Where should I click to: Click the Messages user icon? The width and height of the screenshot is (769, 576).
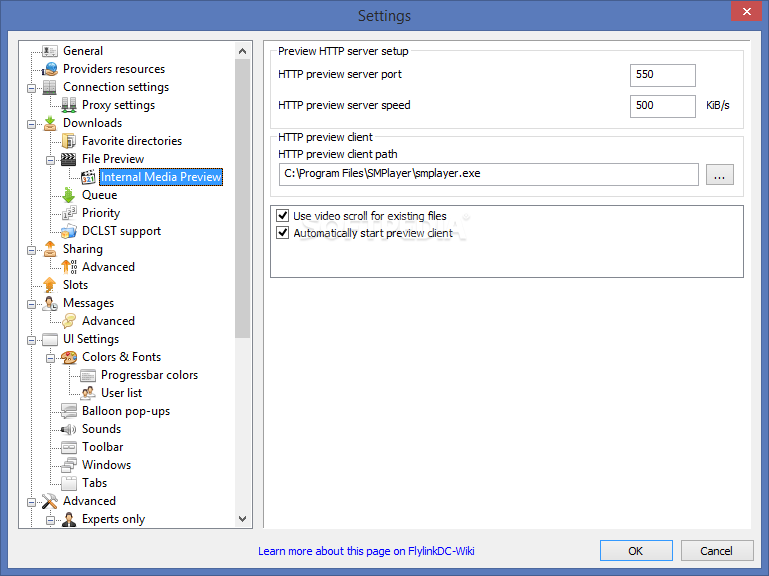point(50,303)
